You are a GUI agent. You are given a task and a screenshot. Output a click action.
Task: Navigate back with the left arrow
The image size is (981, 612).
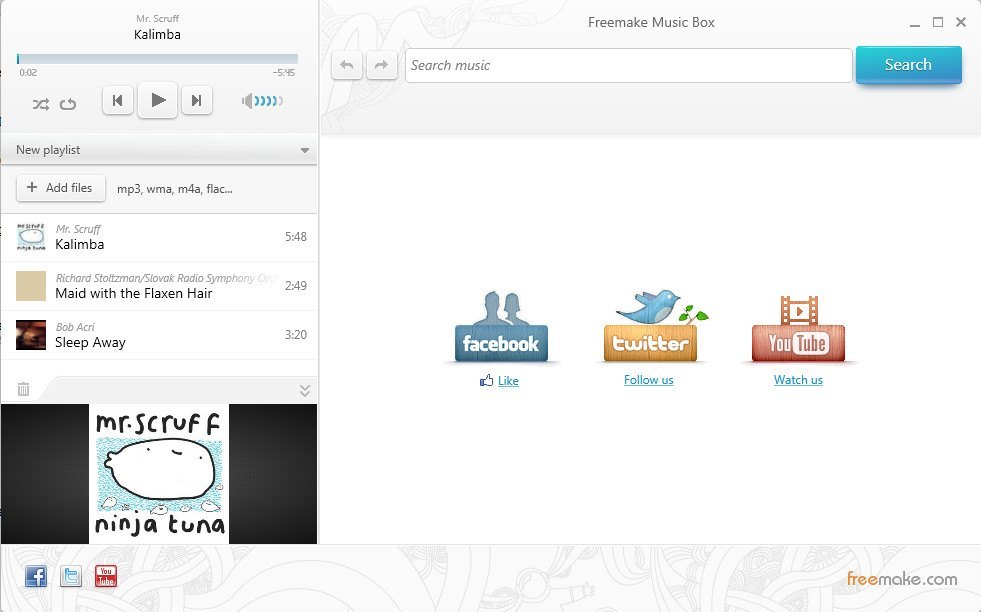[347, 65]
